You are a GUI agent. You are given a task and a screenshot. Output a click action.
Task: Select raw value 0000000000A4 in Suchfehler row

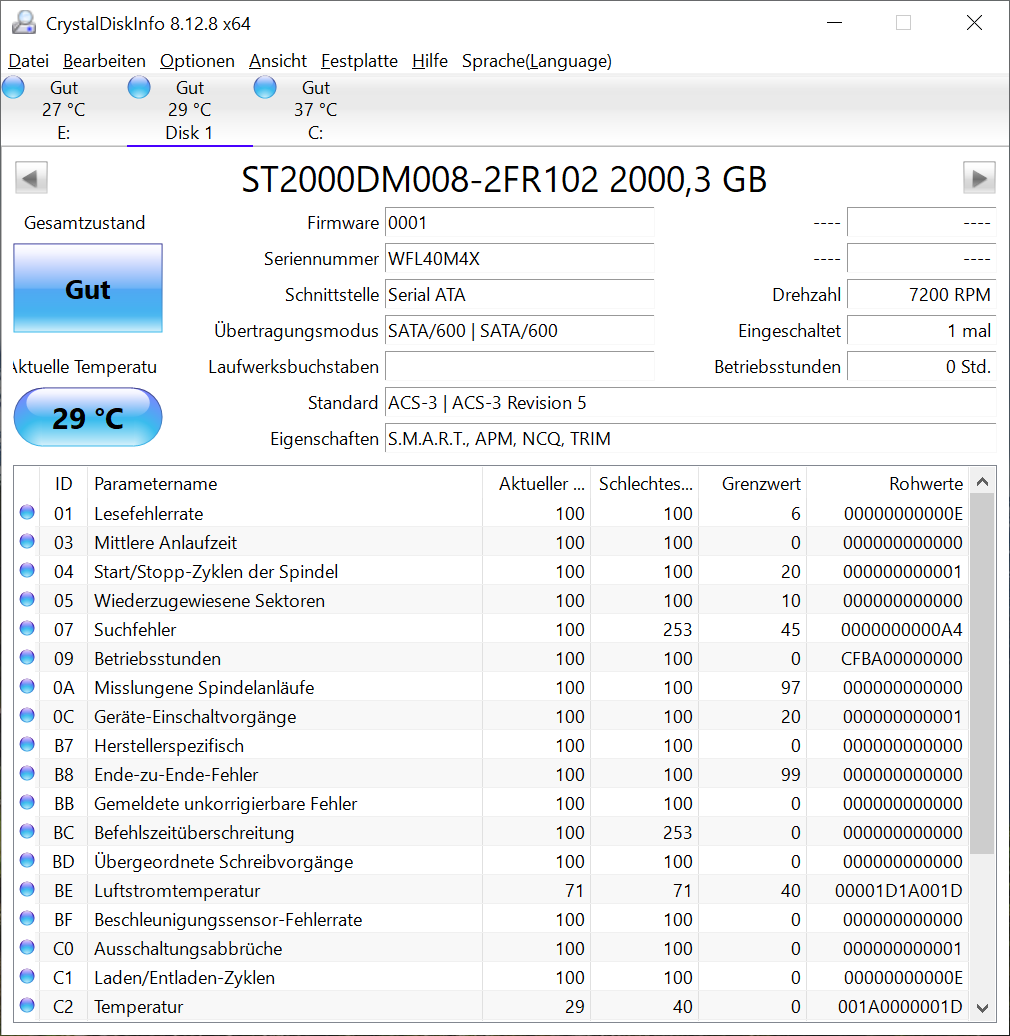pos(902,630)
